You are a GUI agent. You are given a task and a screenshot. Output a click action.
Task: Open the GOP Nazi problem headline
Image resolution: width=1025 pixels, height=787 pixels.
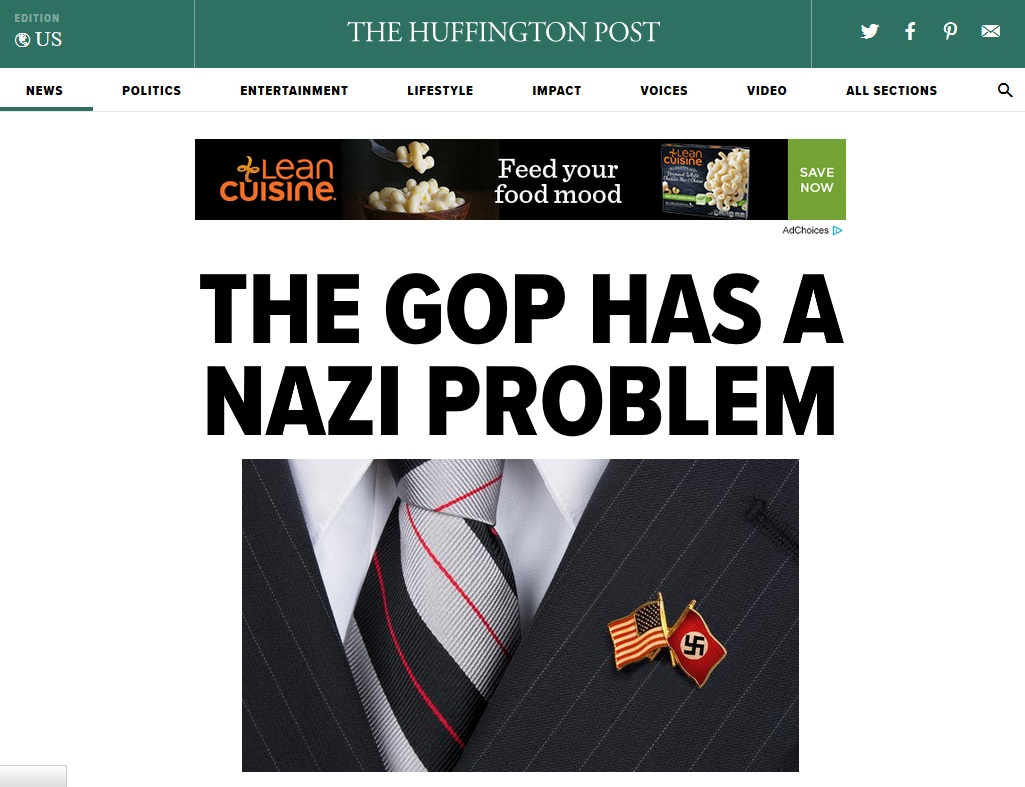coord(520,354)
